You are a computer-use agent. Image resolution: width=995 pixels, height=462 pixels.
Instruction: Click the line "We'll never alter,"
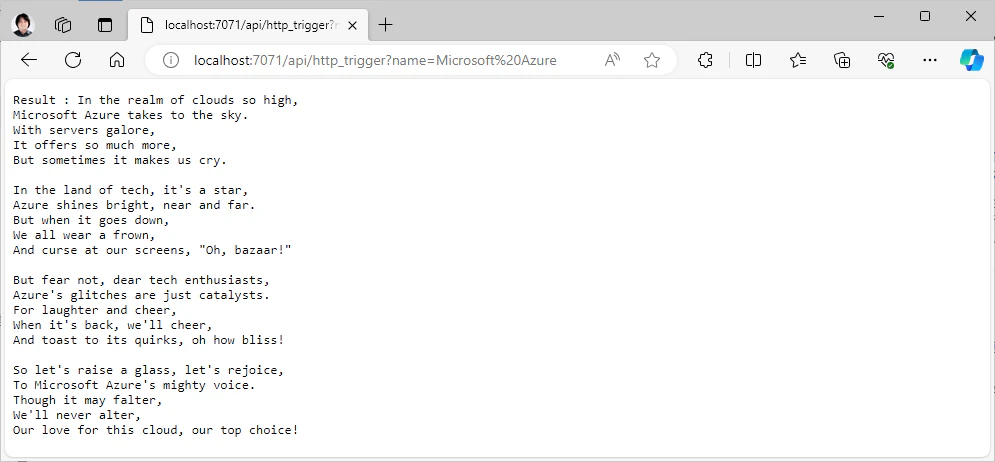77,415
